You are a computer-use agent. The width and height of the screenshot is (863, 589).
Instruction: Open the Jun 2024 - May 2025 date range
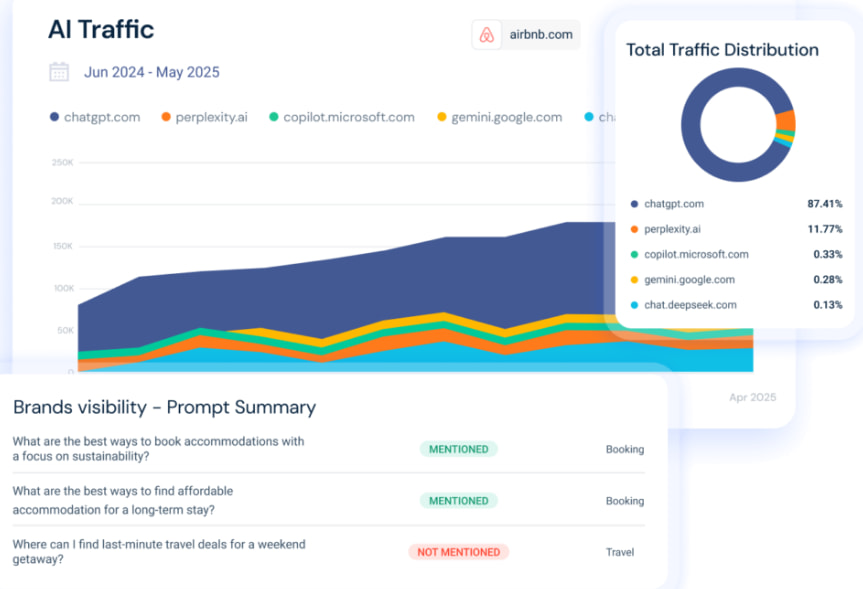pos(152,72)
